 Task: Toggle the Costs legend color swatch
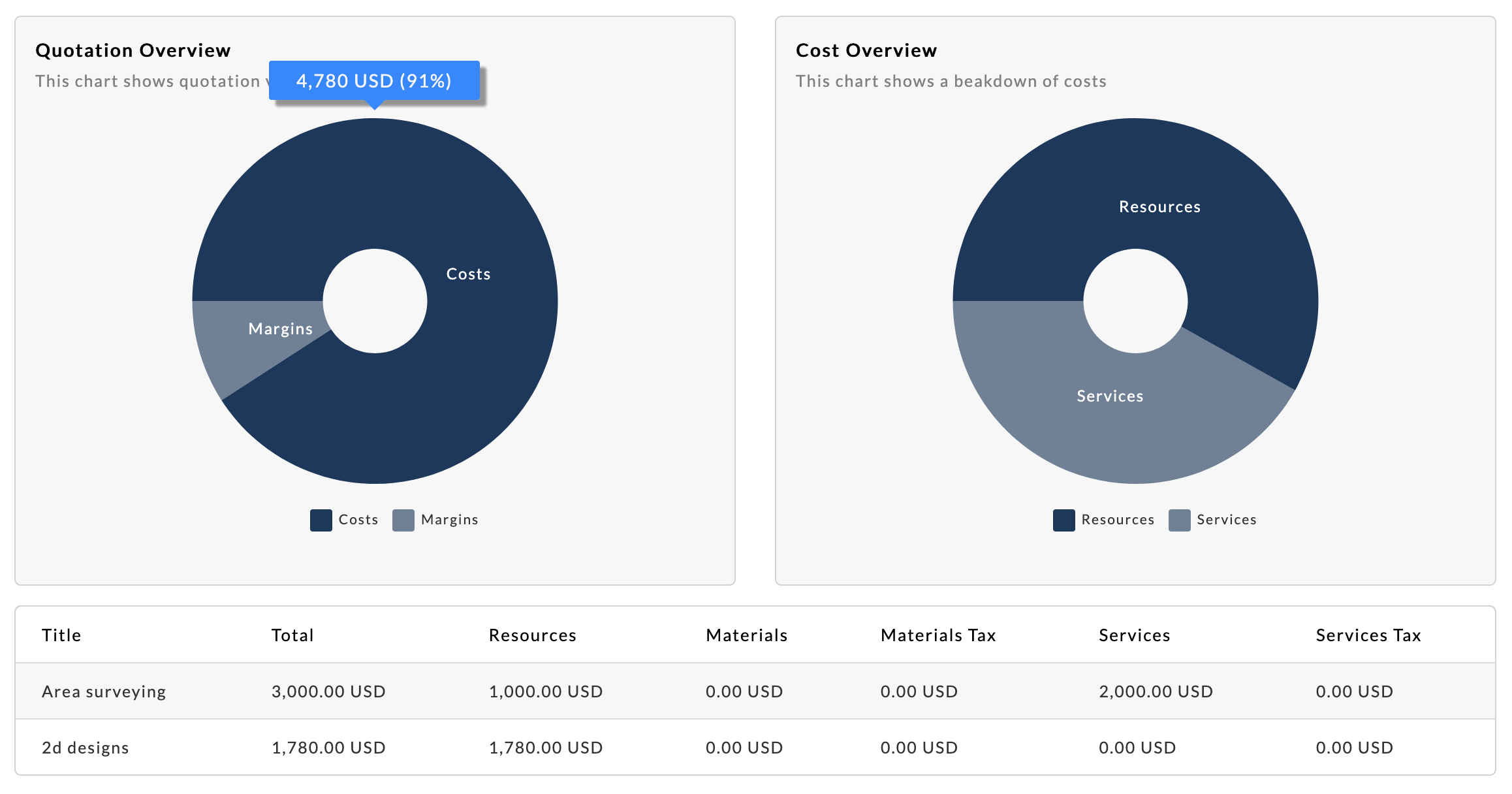point(321,520)
